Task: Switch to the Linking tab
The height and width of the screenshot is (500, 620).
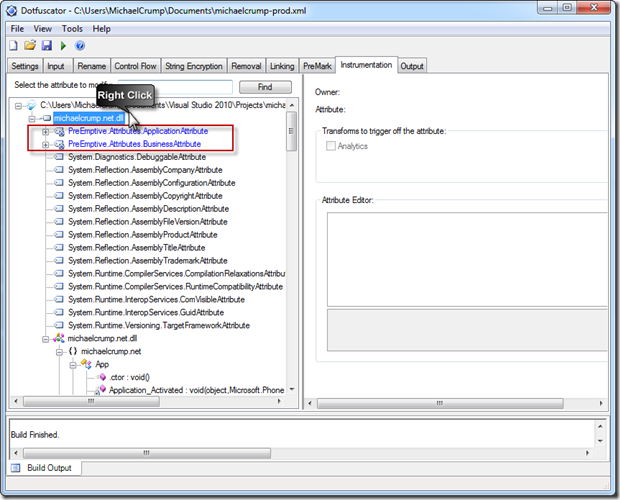Action: pos(282,66)
